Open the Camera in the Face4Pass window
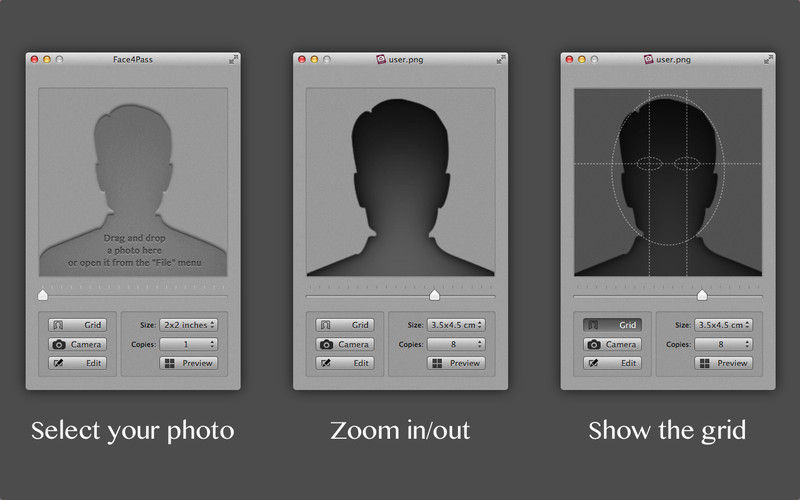 click(78, 344)
